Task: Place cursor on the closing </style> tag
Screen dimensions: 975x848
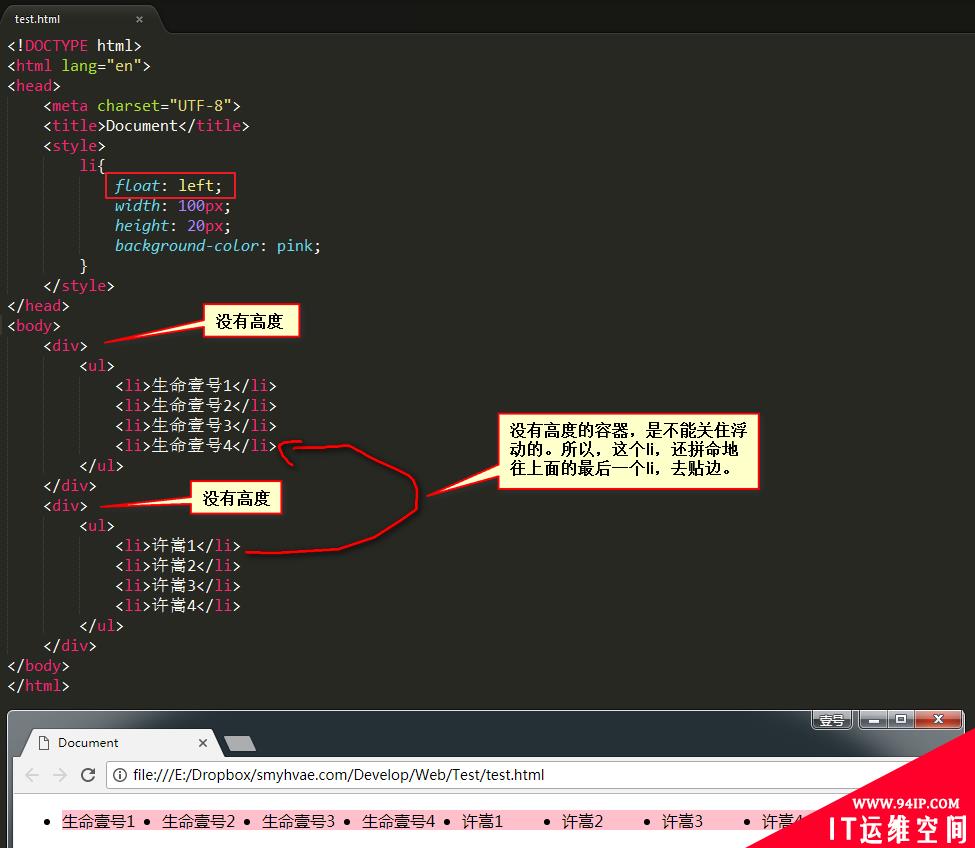Action: 79,286
